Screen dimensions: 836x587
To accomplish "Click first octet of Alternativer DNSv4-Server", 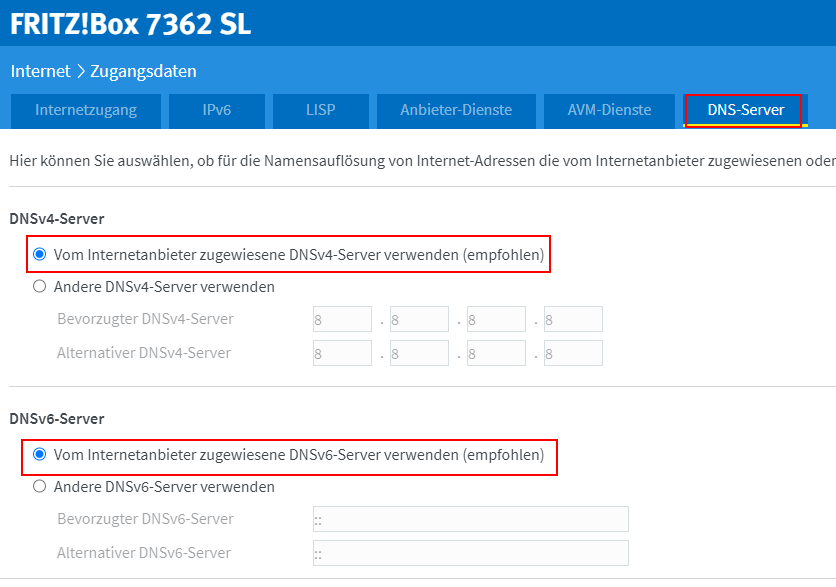I will pos(342,353).
